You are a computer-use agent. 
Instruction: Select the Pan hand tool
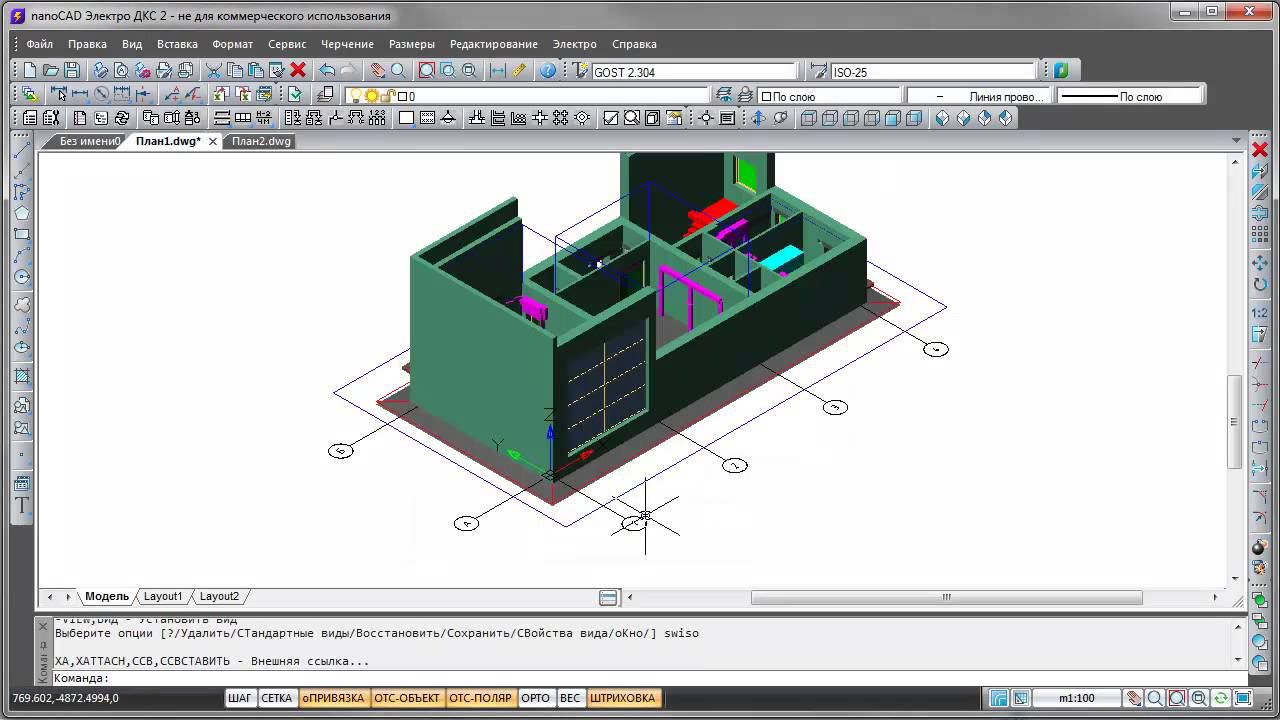(x=377, y=70)
